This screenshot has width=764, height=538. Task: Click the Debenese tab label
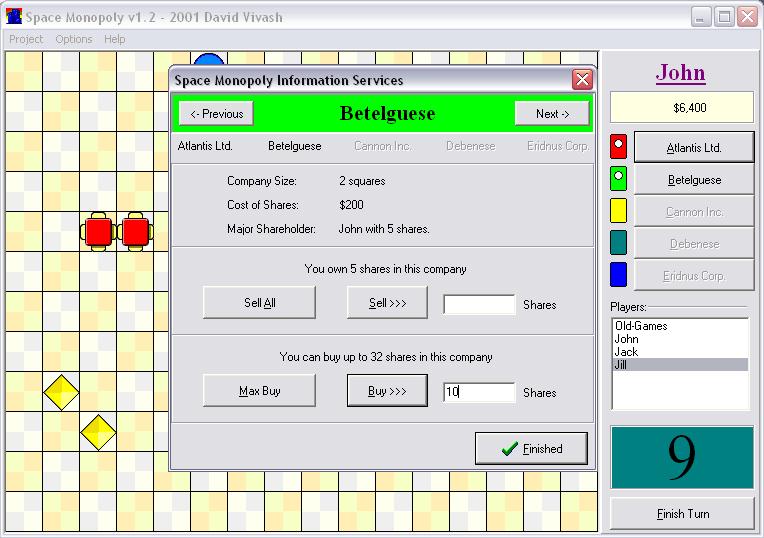471,146
